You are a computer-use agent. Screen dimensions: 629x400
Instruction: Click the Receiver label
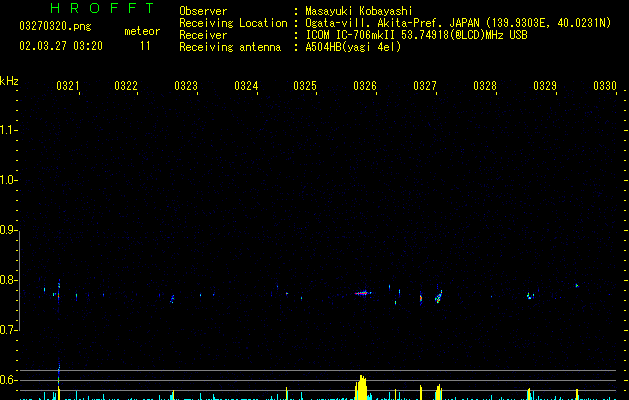[x=203, y=35]
